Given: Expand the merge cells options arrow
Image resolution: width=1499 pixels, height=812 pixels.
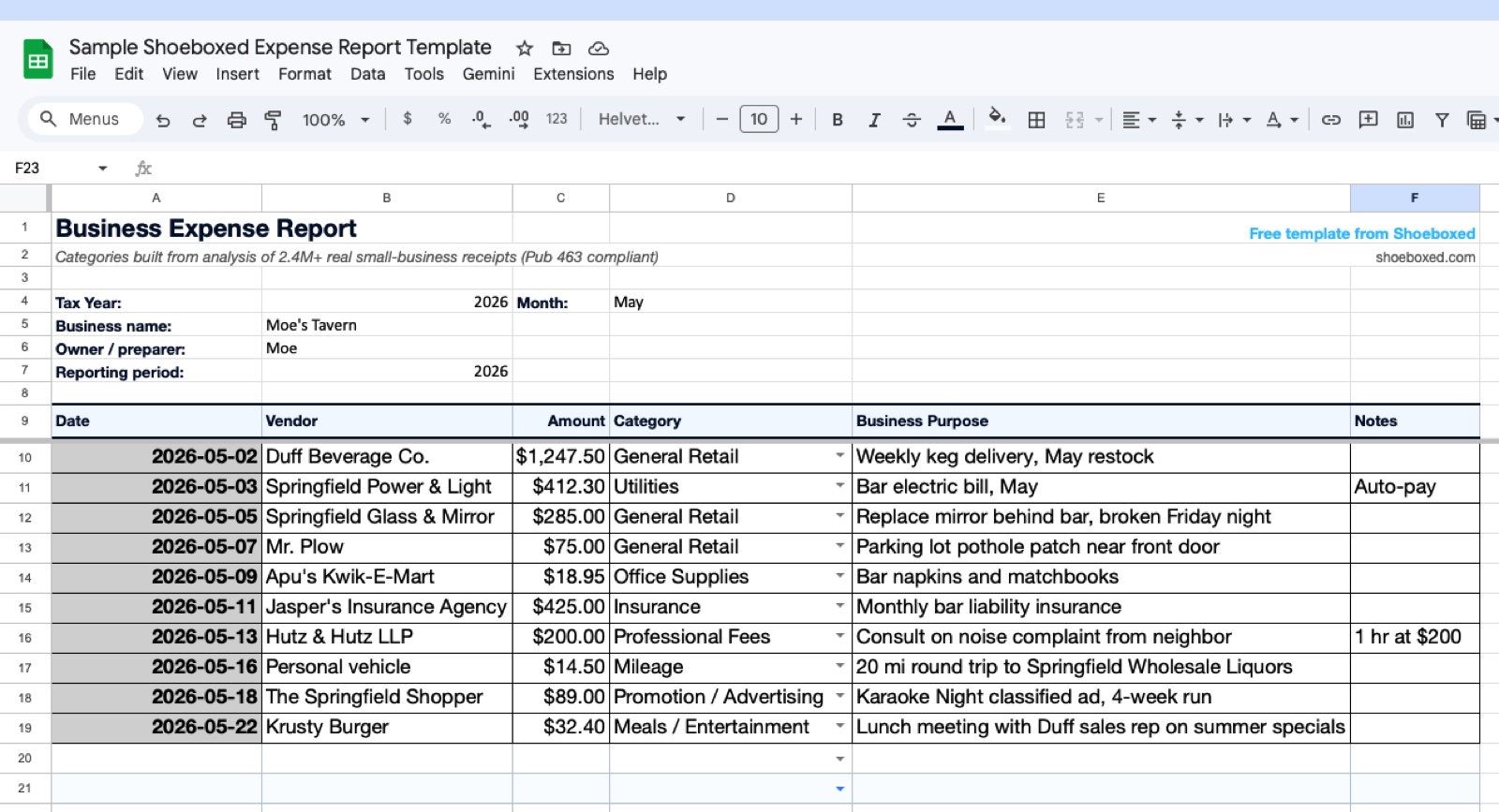Looking at the screenshot, I should click(1099, 120).
